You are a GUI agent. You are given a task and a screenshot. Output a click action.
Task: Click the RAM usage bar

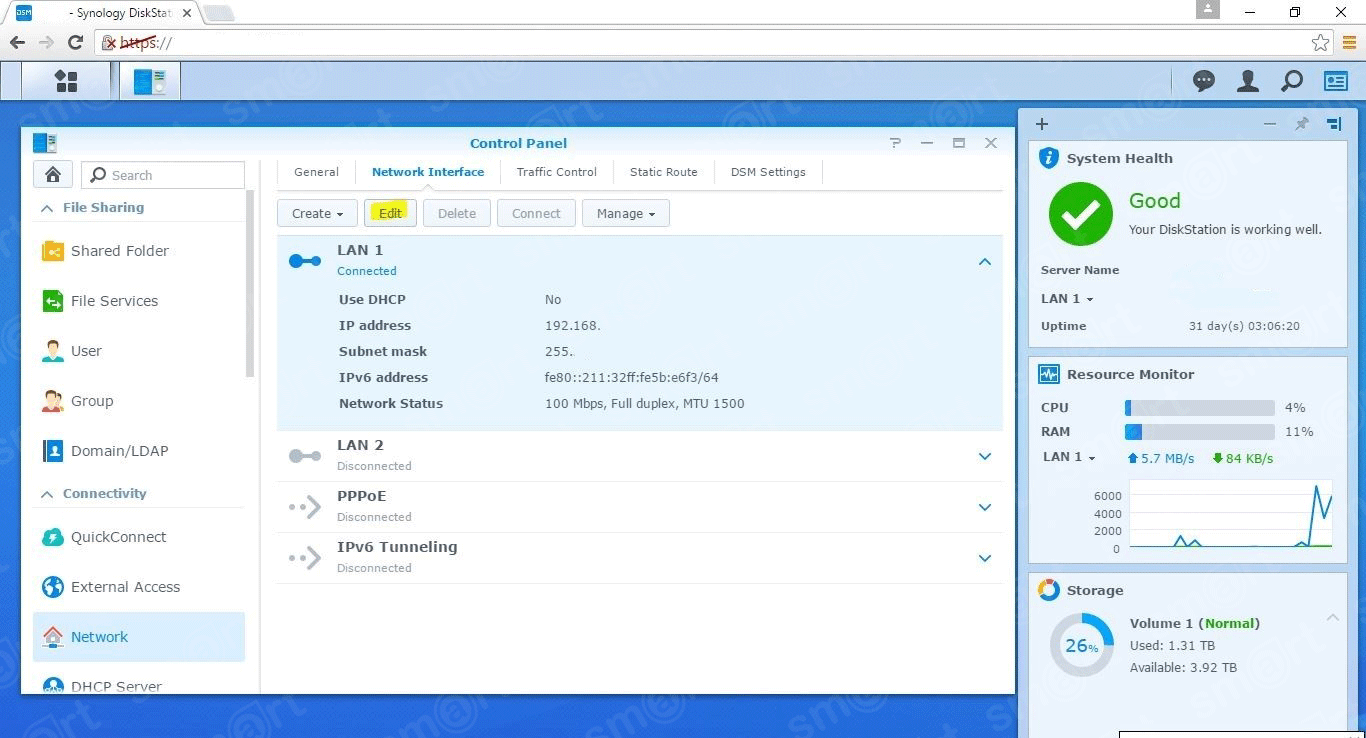coord(1200,432)
